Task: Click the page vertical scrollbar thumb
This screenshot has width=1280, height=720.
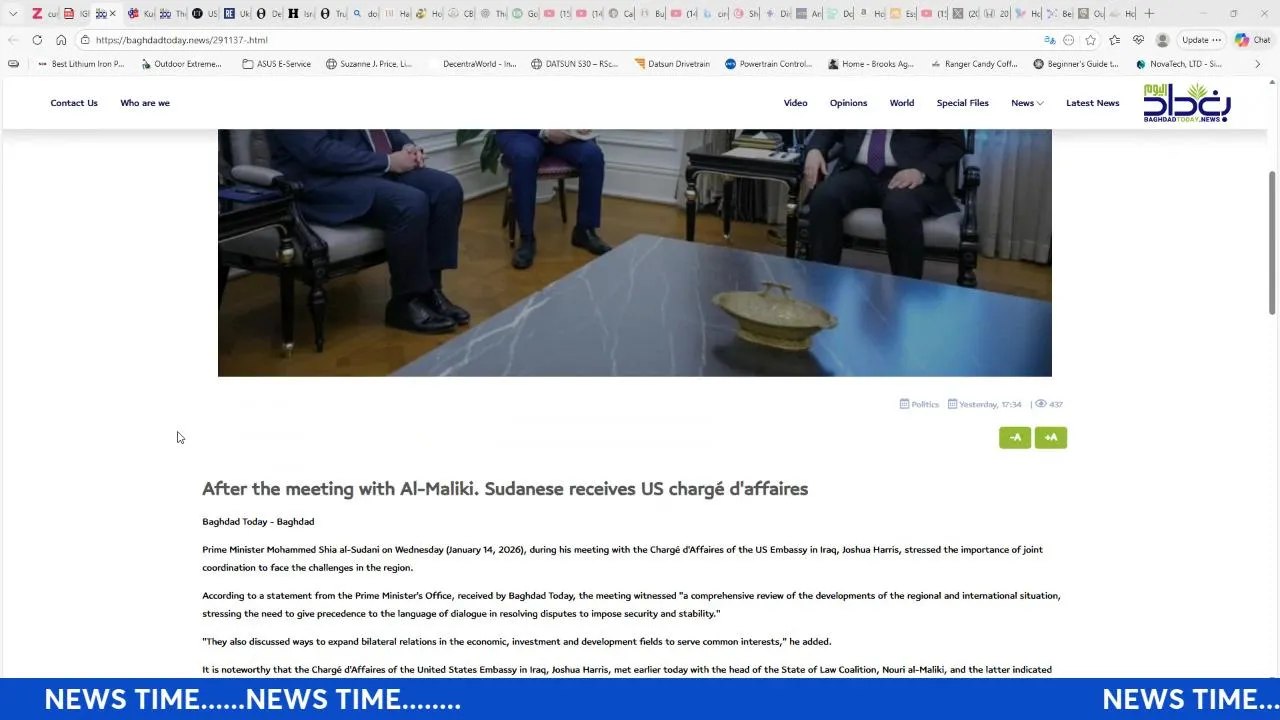Action: tap(1272, 243)
